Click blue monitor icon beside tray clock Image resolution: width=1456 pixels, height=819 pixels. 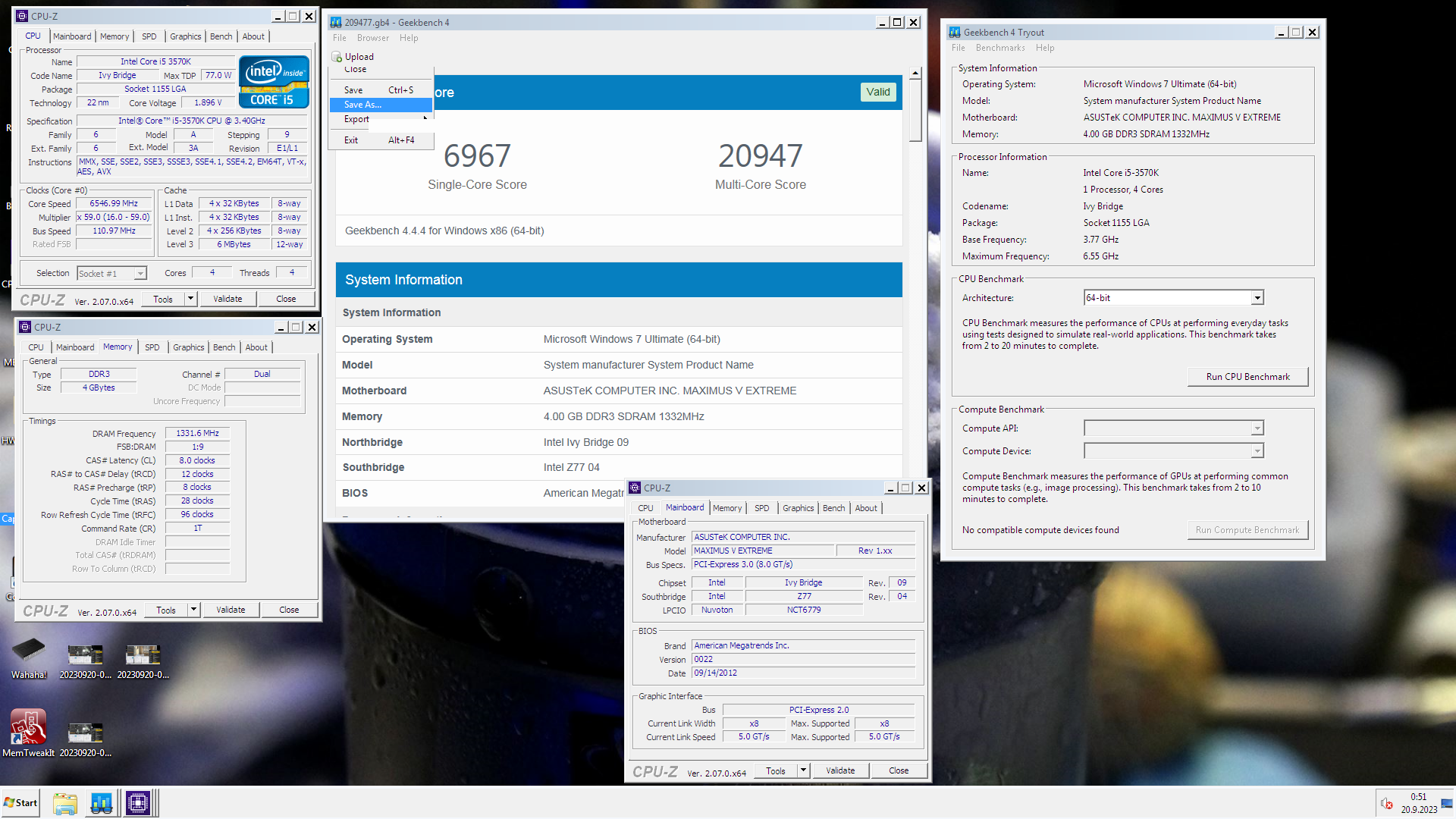[1447, 804]
